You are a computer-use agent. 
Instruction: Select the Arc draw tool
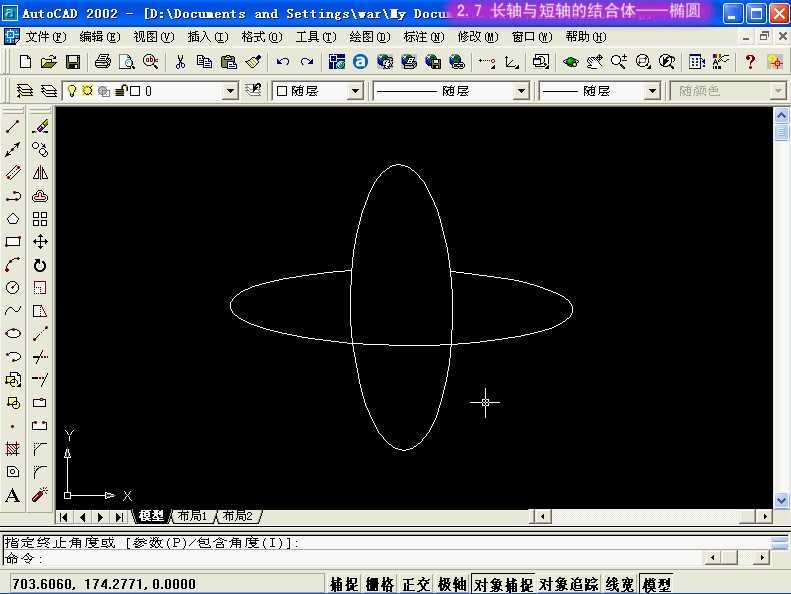click(x=13, y=265)
